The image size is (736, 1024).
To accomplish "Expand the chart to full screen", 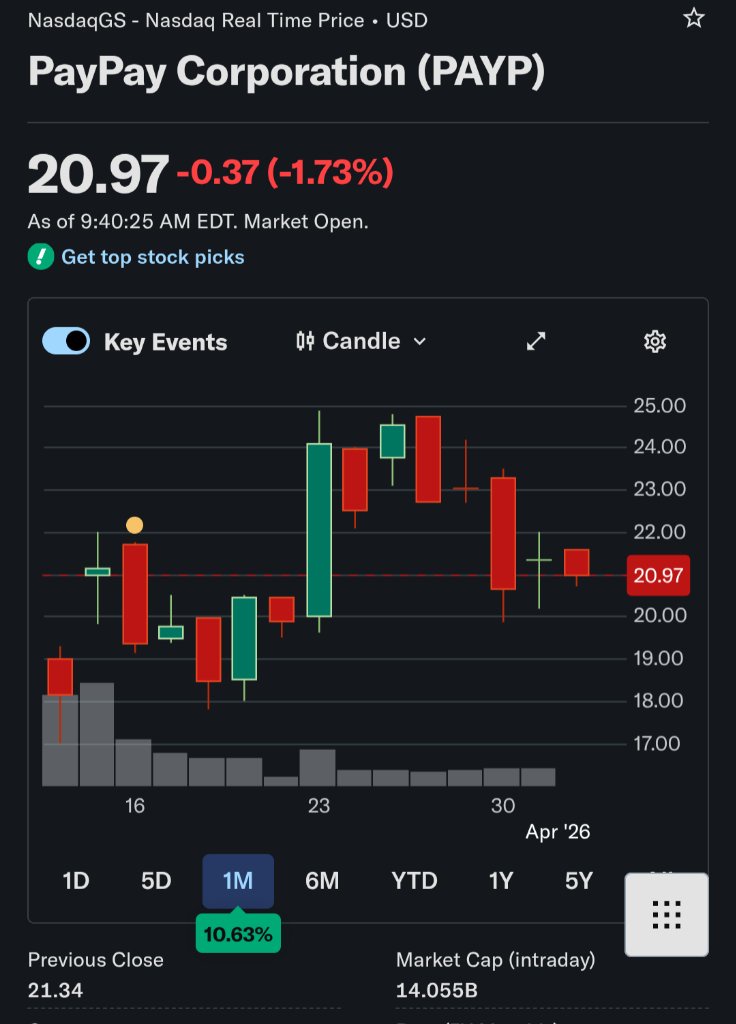I will (x=536, y=342).
